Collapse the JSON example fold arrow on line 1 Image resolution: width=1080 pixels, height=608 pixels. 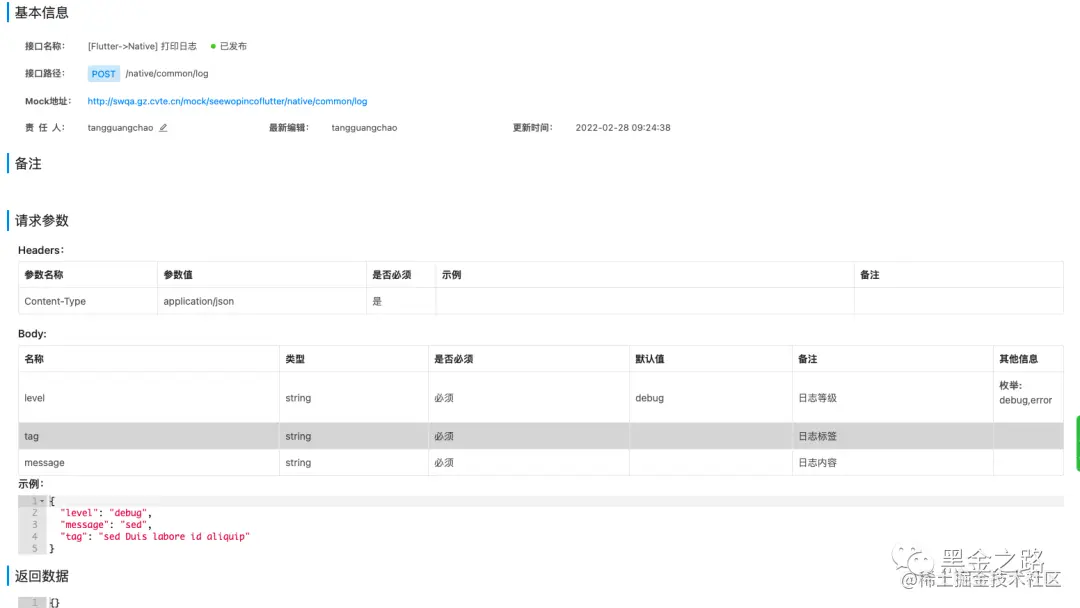pos(42,501)
